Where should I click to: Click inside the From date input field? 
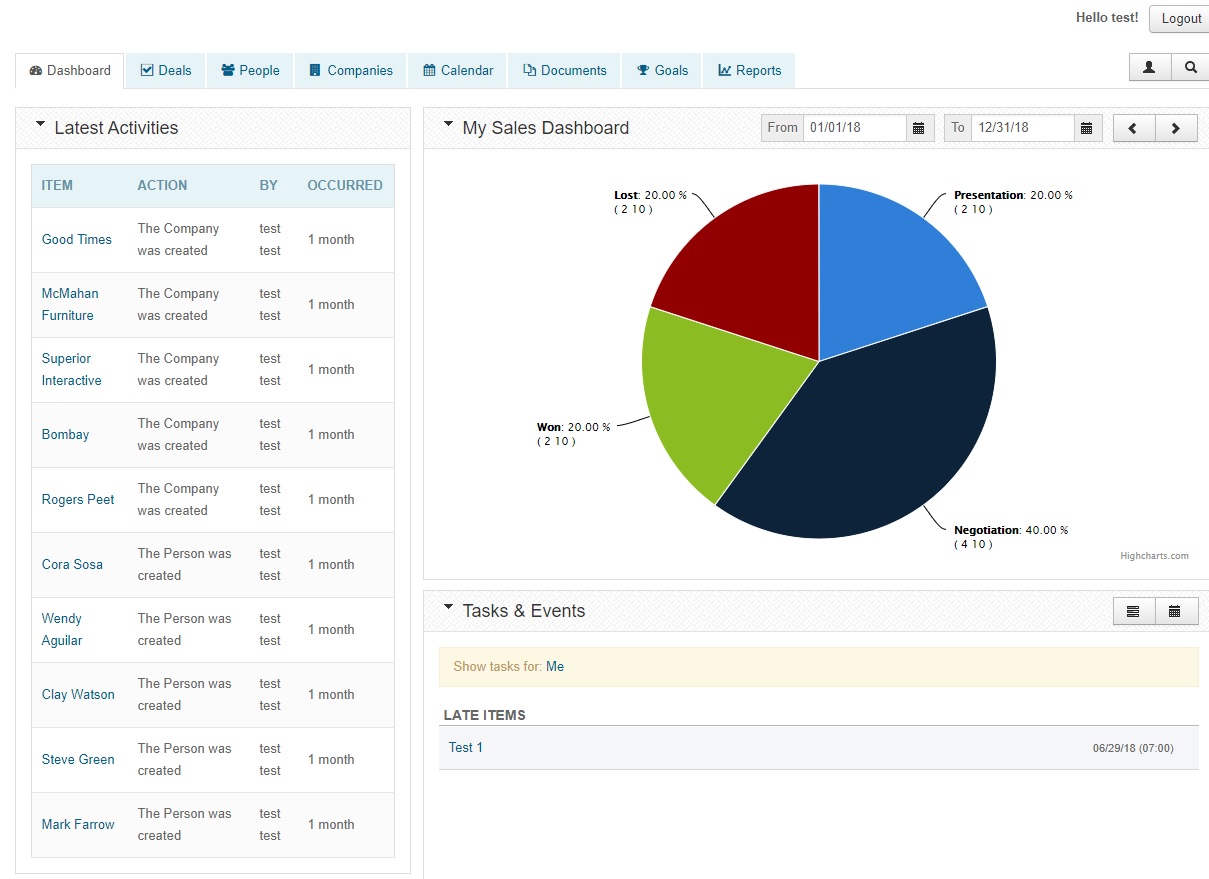pos(855,127)
